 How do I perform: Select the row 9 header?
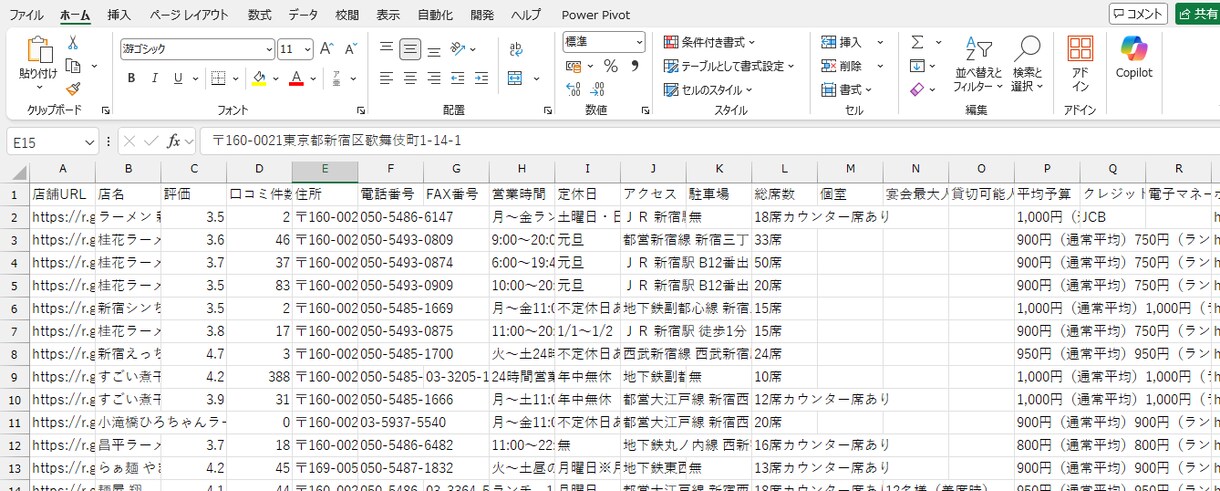[x=14, y=377]
